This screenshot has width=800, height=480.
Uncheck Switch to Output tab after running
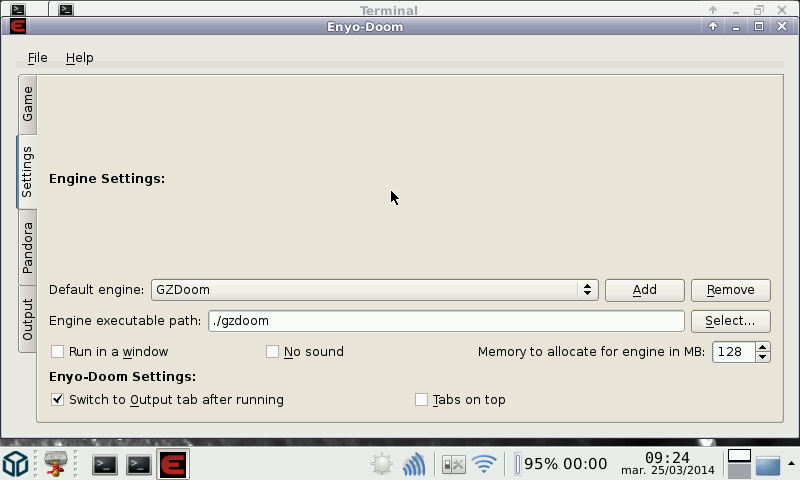58,400
